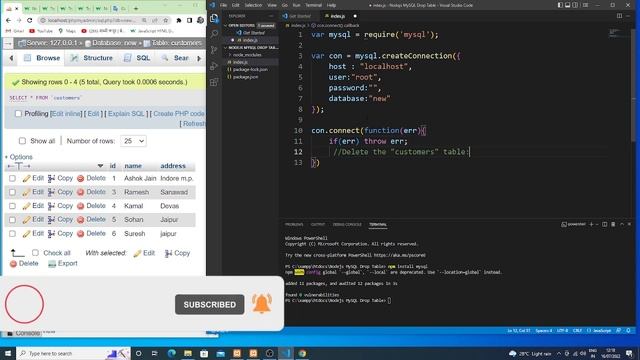Screen dimensions: 640x360
Task: Click the red Delete icon in Kamal row
Action: tap(80, 206)
